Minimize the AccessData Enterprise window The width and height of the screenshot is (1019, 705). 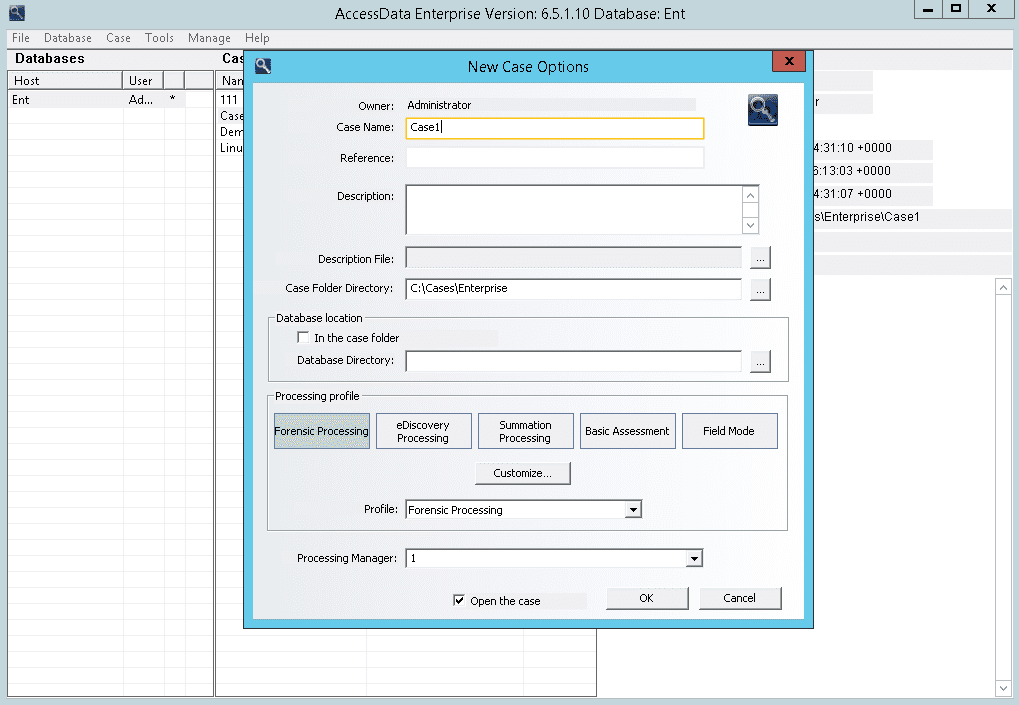pyautogui.click(x=928, y=9)
